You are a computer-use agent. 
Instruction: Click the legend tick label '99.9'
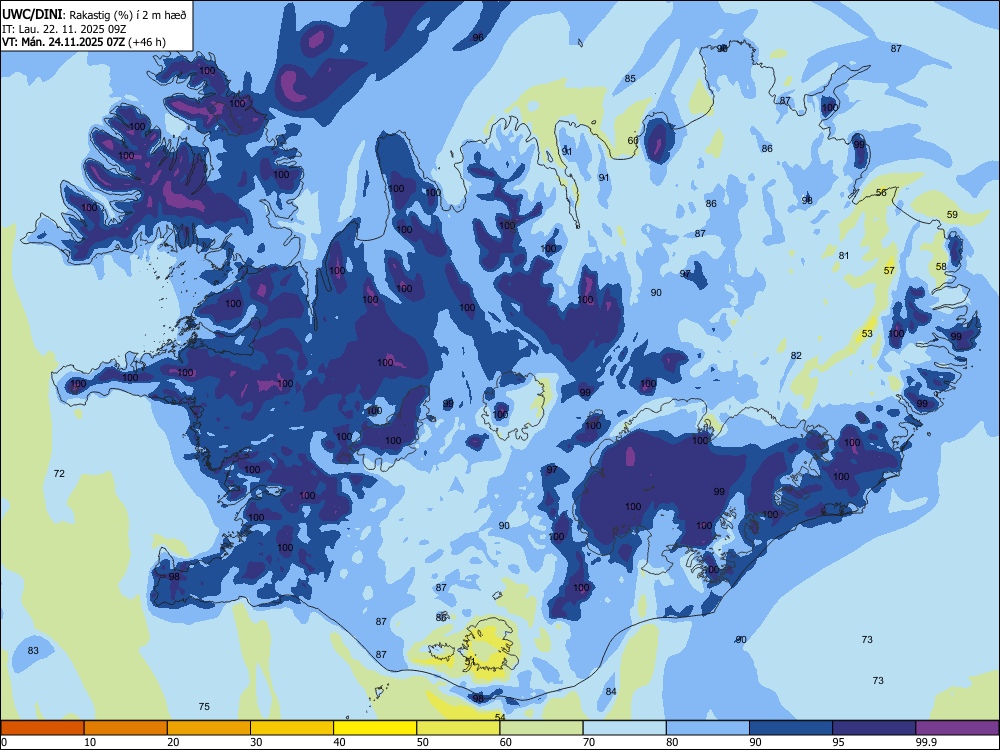[925, 742]
